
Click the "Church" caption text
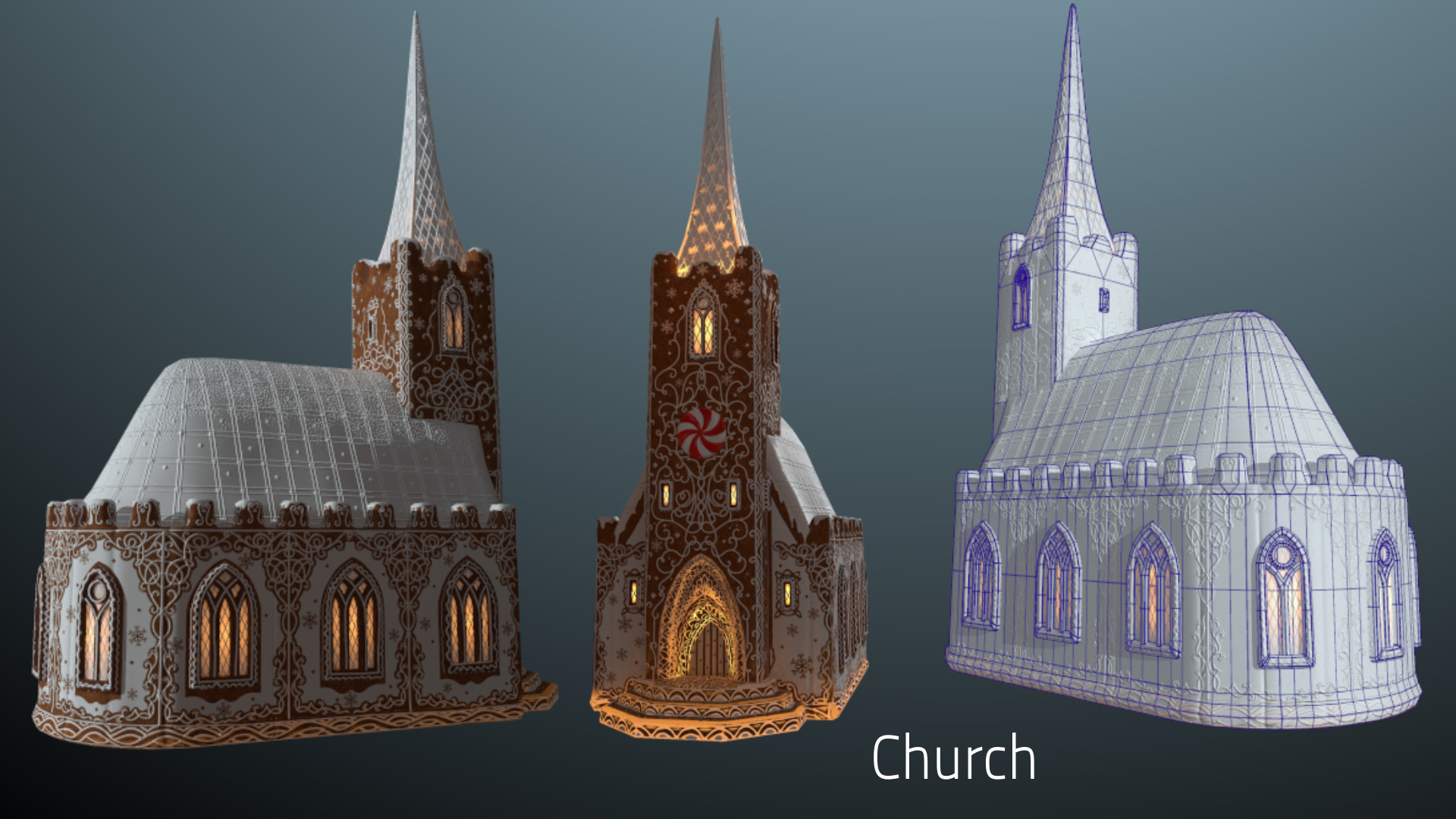tap(953, 757)
